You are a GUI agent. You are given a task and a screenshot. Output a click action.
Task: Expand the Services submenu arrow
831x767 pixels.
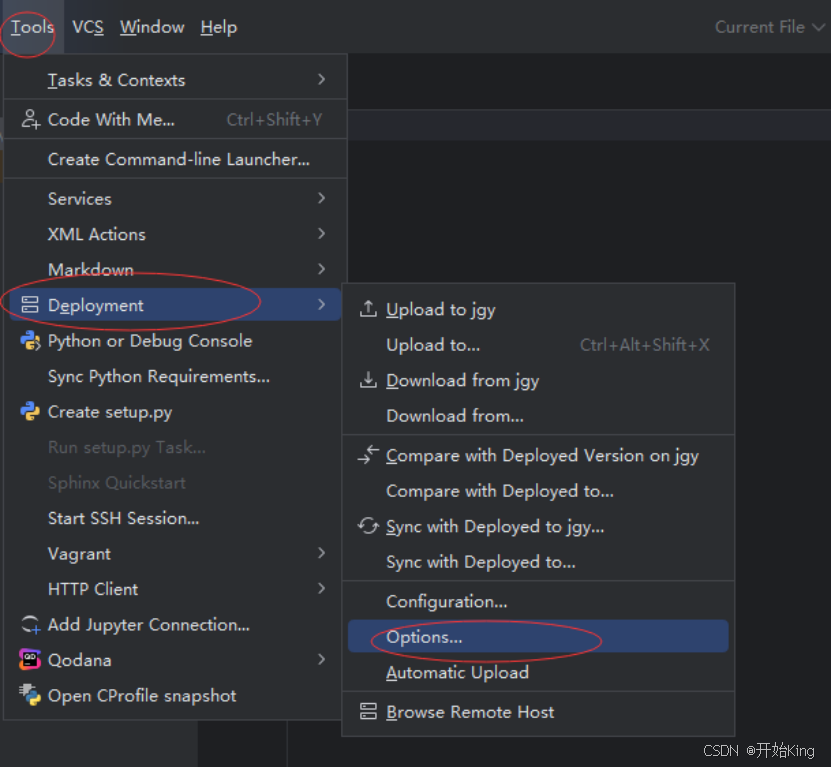[321, 198]
